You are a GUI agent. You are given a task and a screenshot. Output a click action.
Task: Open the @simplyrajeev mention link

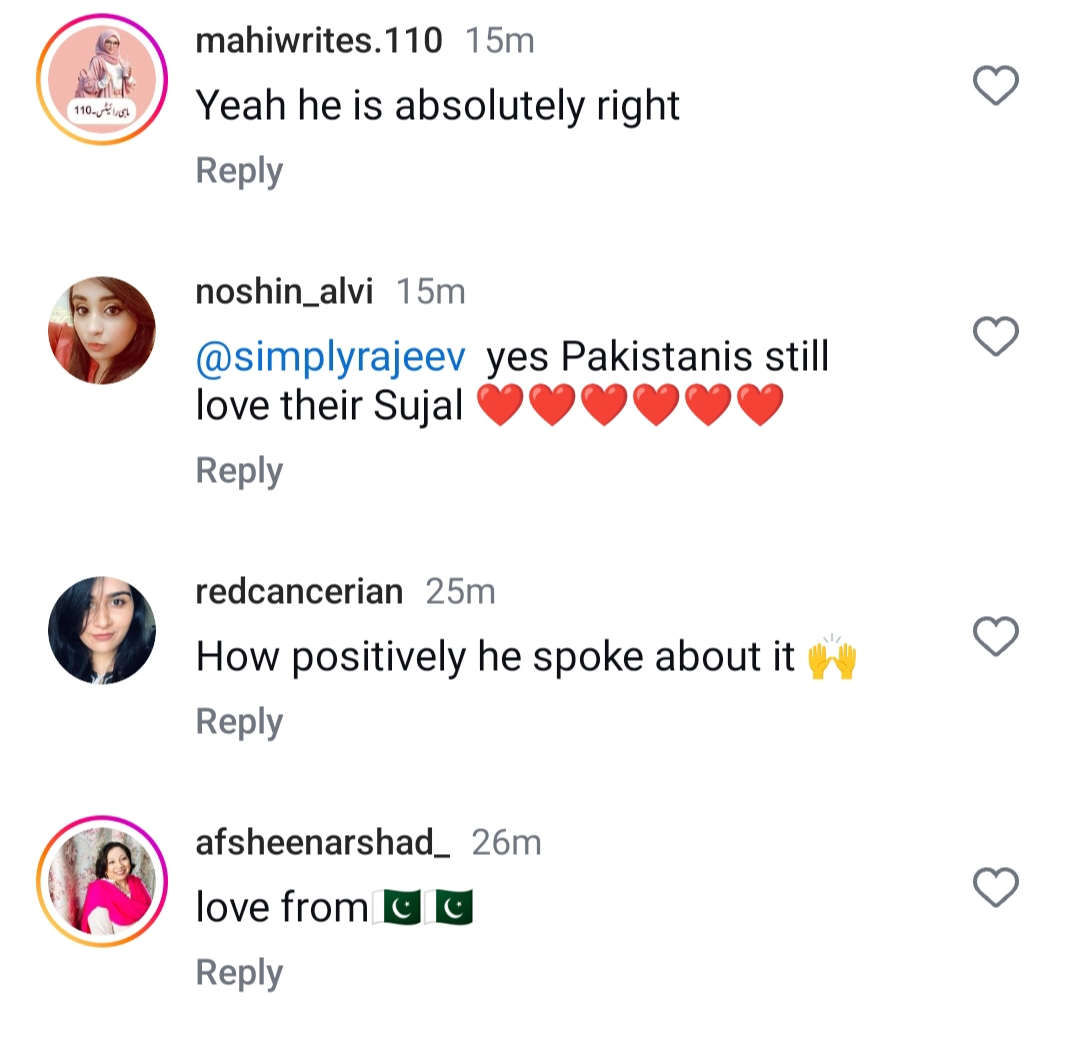point(330,355)
